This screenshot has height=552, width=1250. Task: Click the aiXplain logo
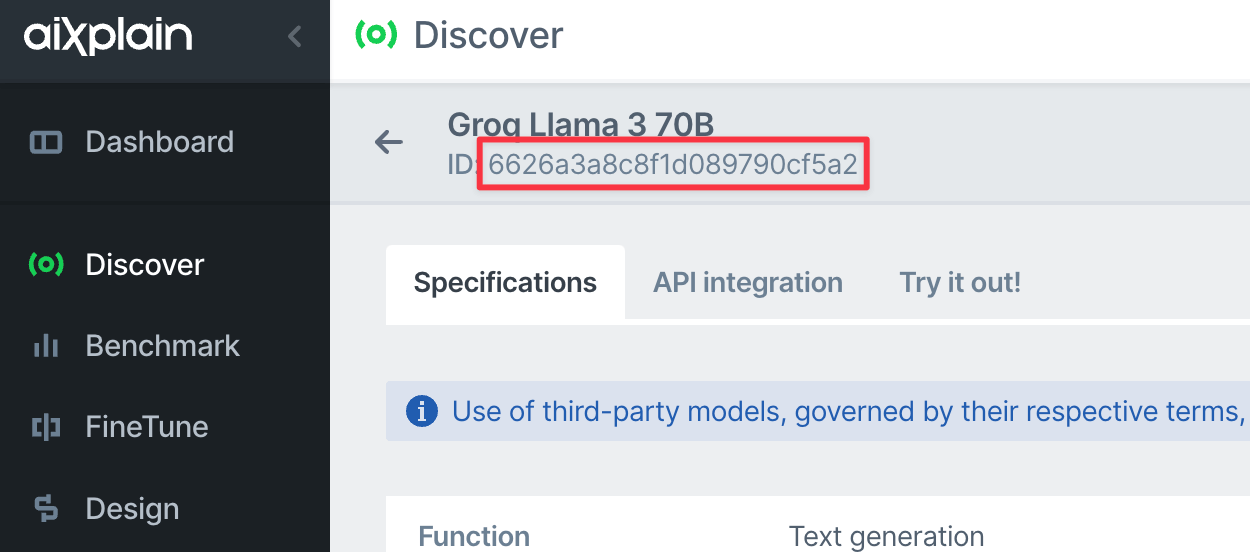pos(108,37)
